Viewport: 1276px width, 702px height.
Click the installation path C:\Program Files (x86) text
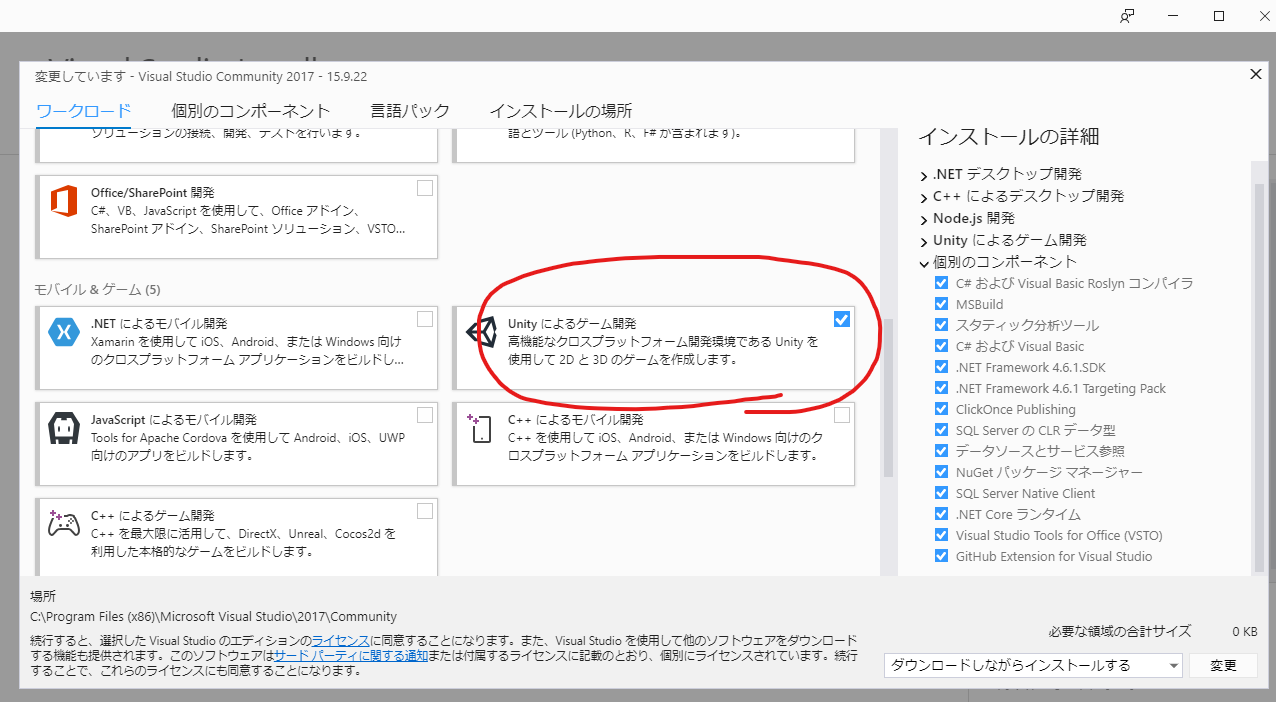(x=213, y=617)
